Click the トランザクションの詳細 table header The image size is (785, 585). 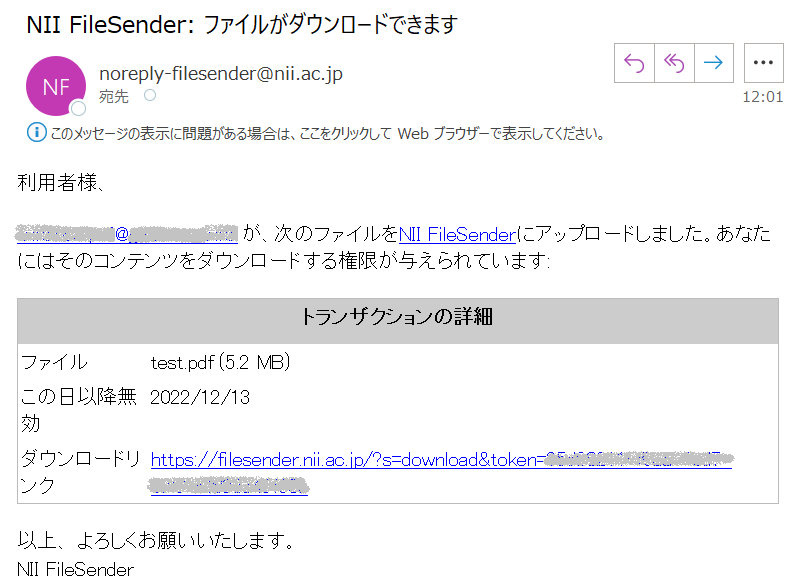(x=397, y=318)
